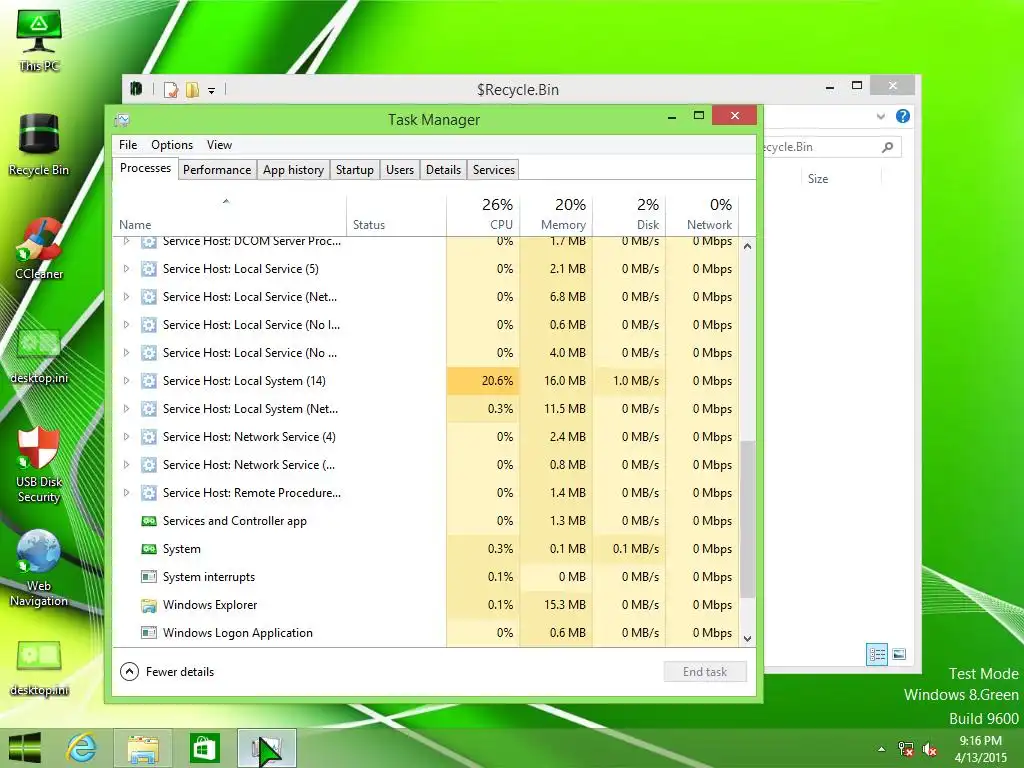Open Help in the $Recycle.Bin window

click(903, 116)
